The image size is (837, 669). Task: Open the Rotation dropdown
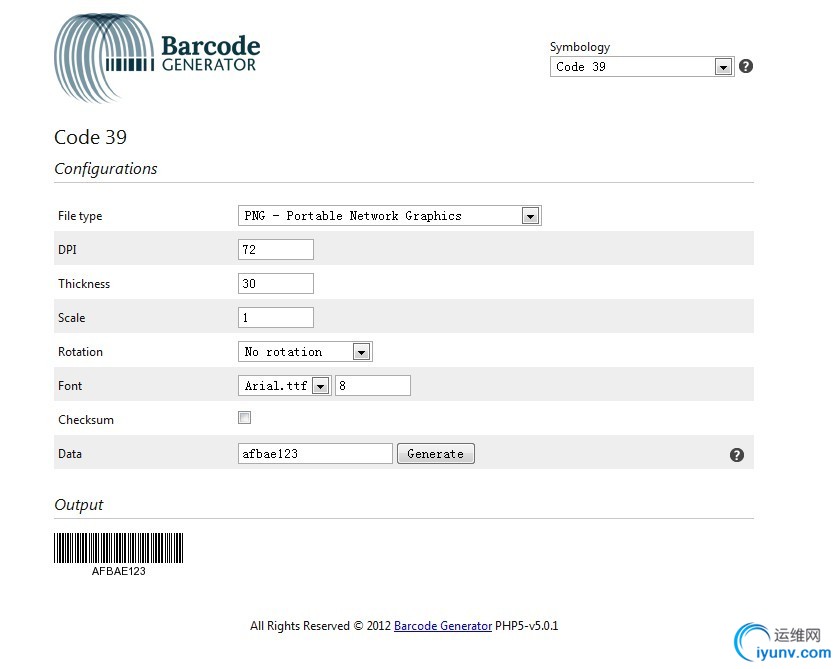305,352
